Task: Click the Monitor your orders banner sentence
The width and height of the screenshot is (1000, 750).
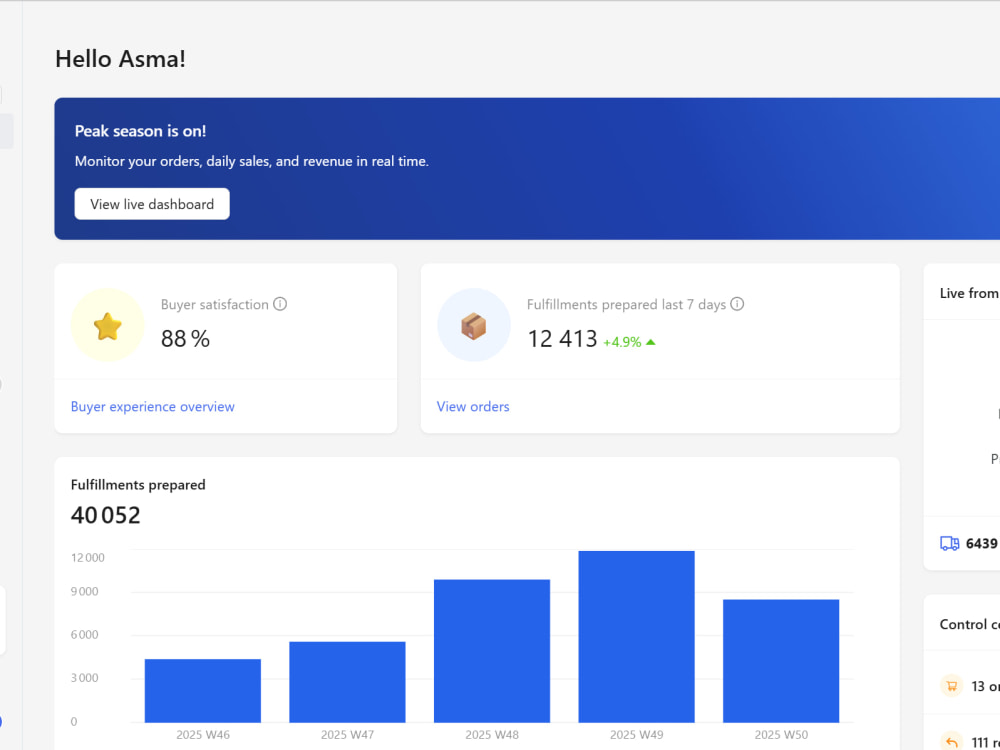Action: click(x=251, y=161)
